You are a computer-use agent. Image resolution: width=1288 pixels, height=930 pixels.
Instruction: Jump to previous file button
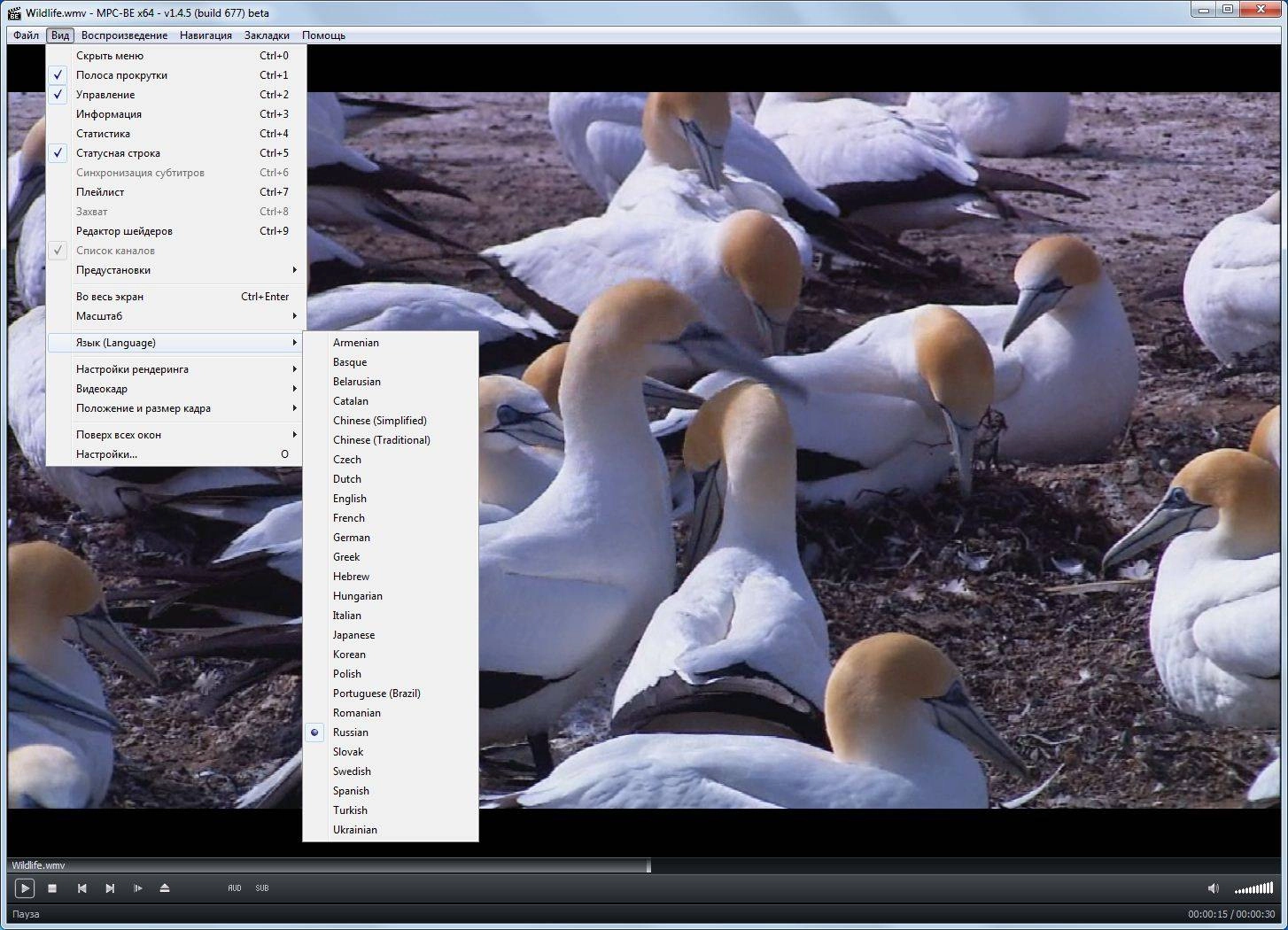81,887
